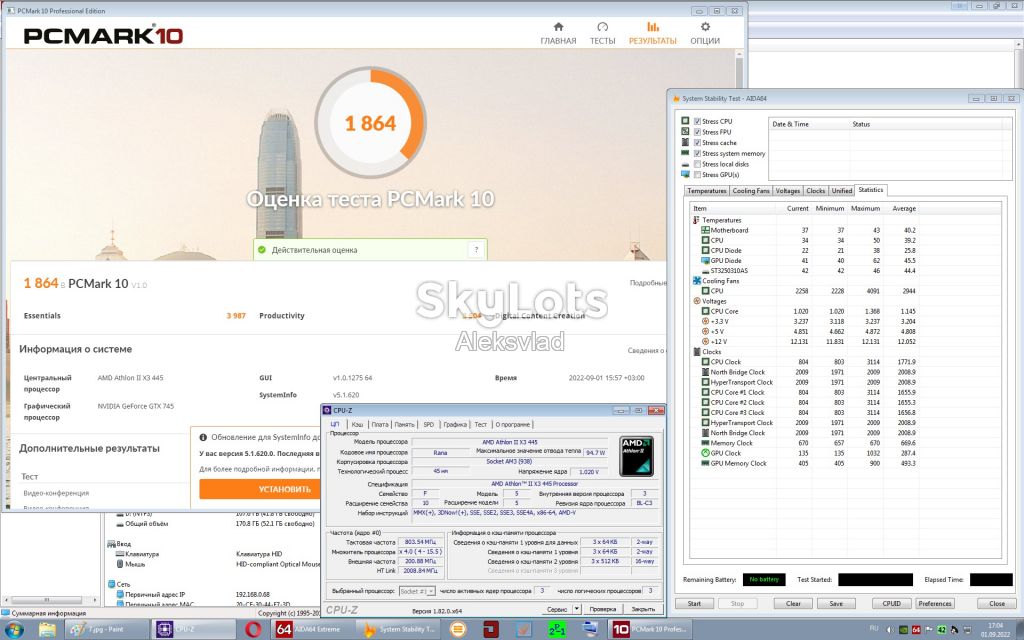Open the ГЛАВНАЯ home icon in PCMark

(558, 27)
